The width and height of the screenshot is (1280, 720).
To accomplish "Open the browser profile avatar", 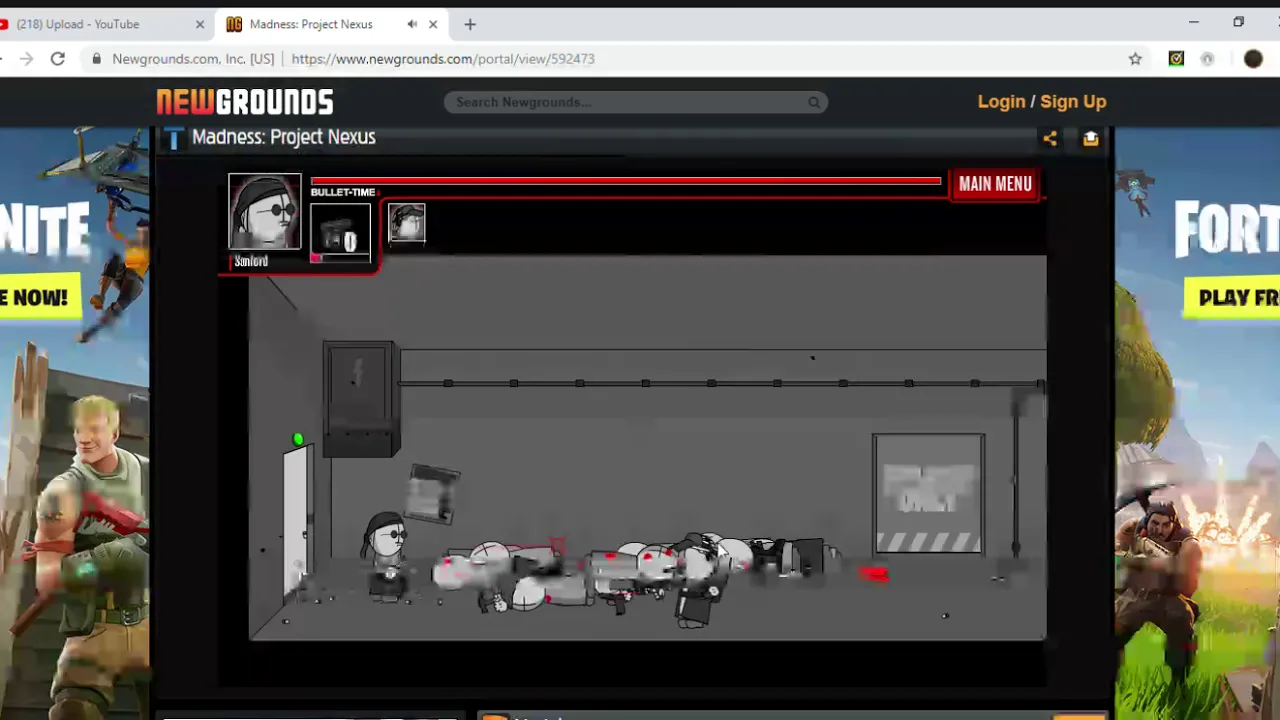I will click(x=1253, y=59).
